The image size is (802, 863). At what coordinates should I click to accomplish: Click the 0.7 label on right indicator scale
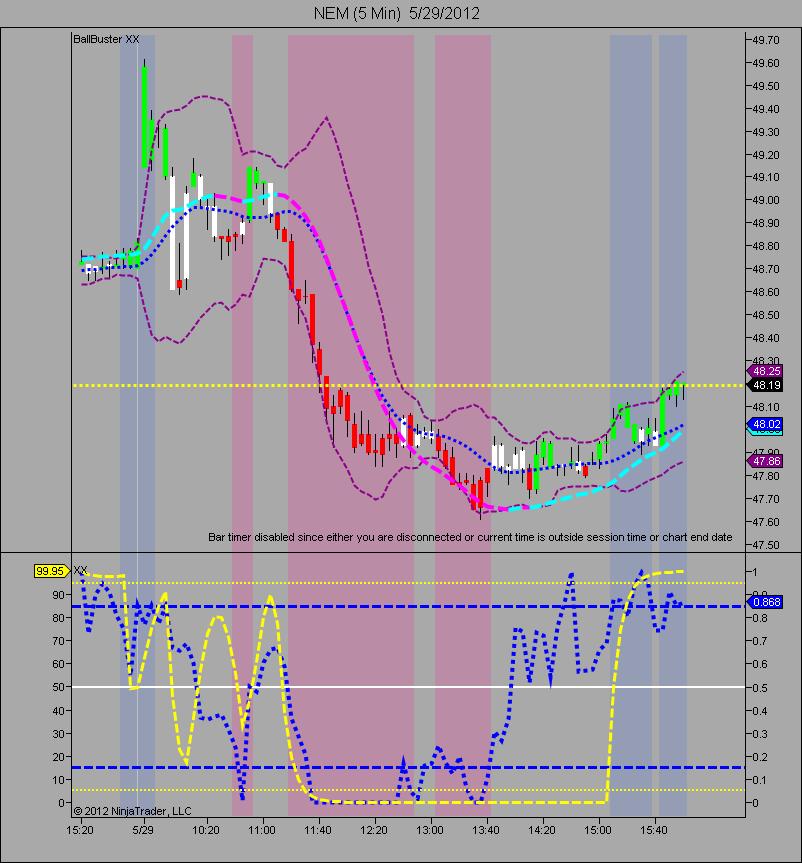(759, 641)
